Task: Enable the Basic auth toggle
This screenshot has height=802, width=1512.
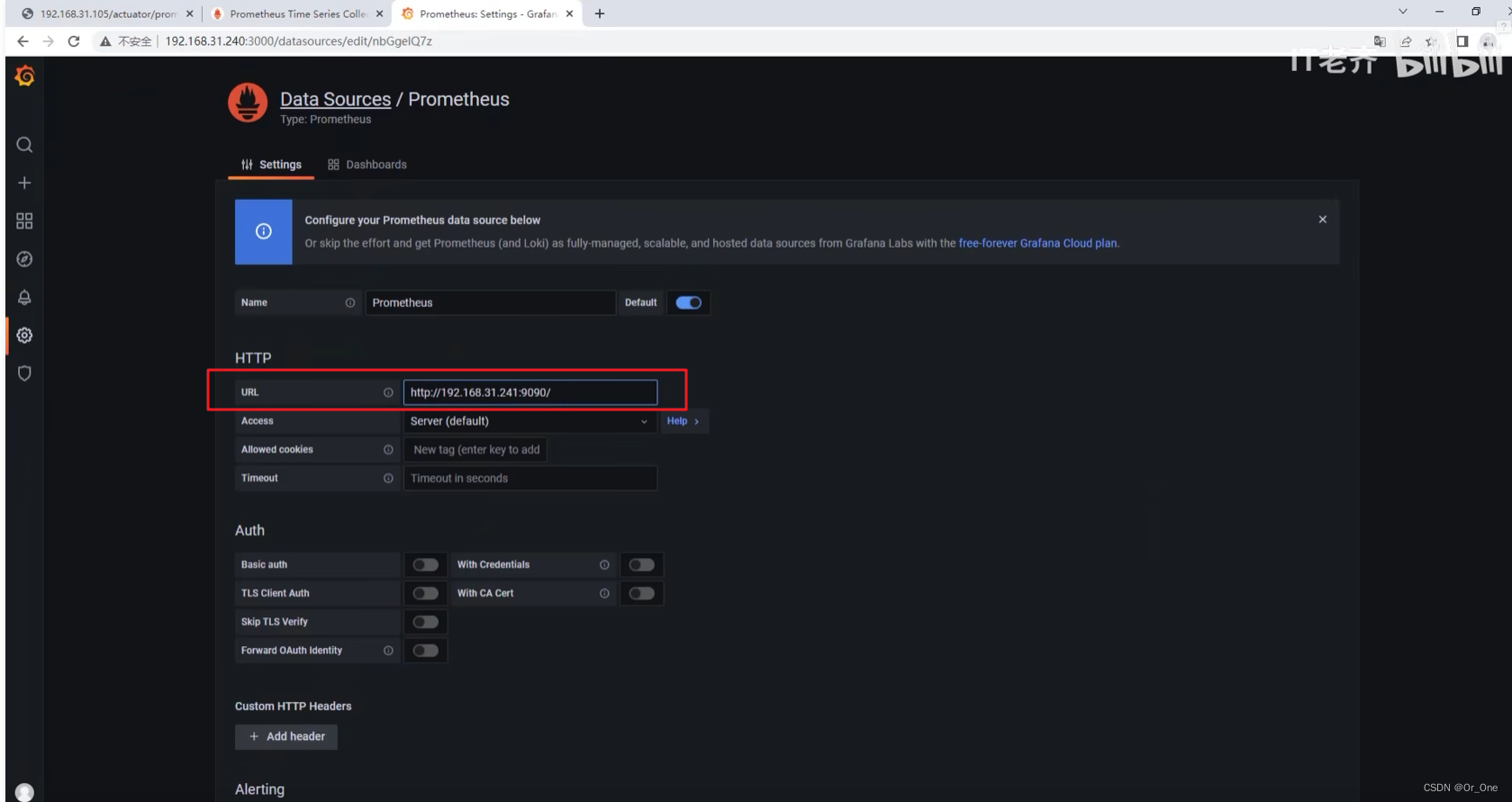Action: pos(426,564)
